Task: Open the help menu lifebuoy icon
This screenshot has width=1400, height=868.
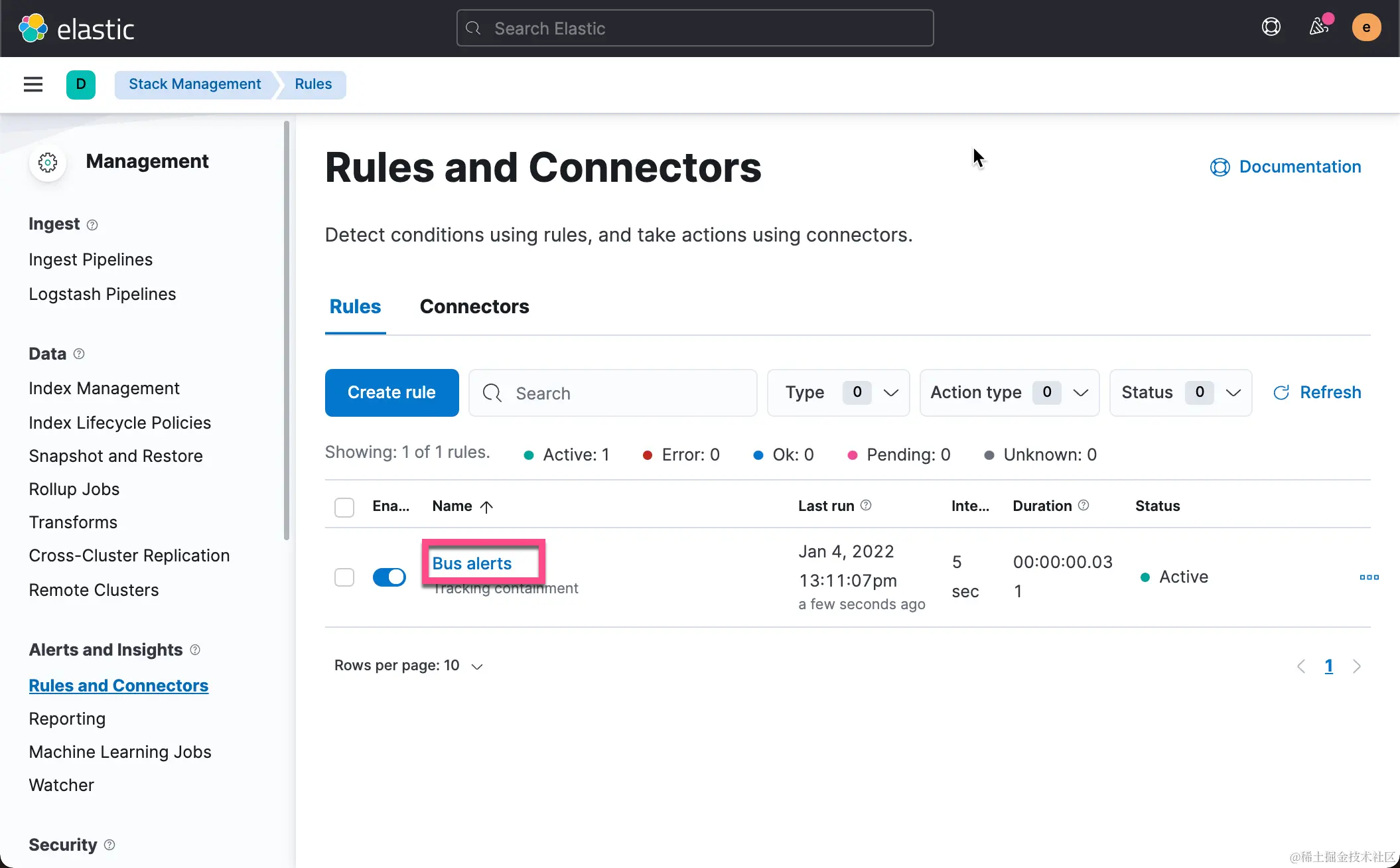Action: tap(1271, 27)
